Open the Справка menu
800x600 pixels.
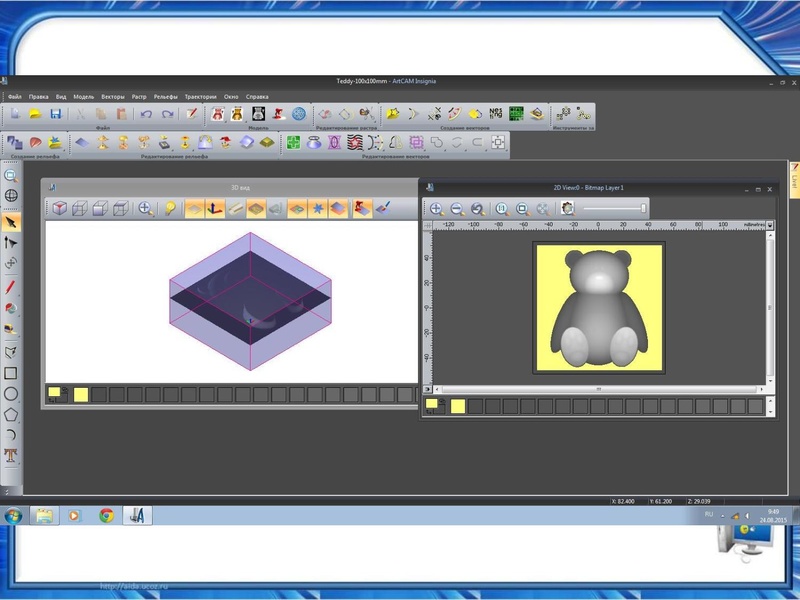(x=257, y=96)
